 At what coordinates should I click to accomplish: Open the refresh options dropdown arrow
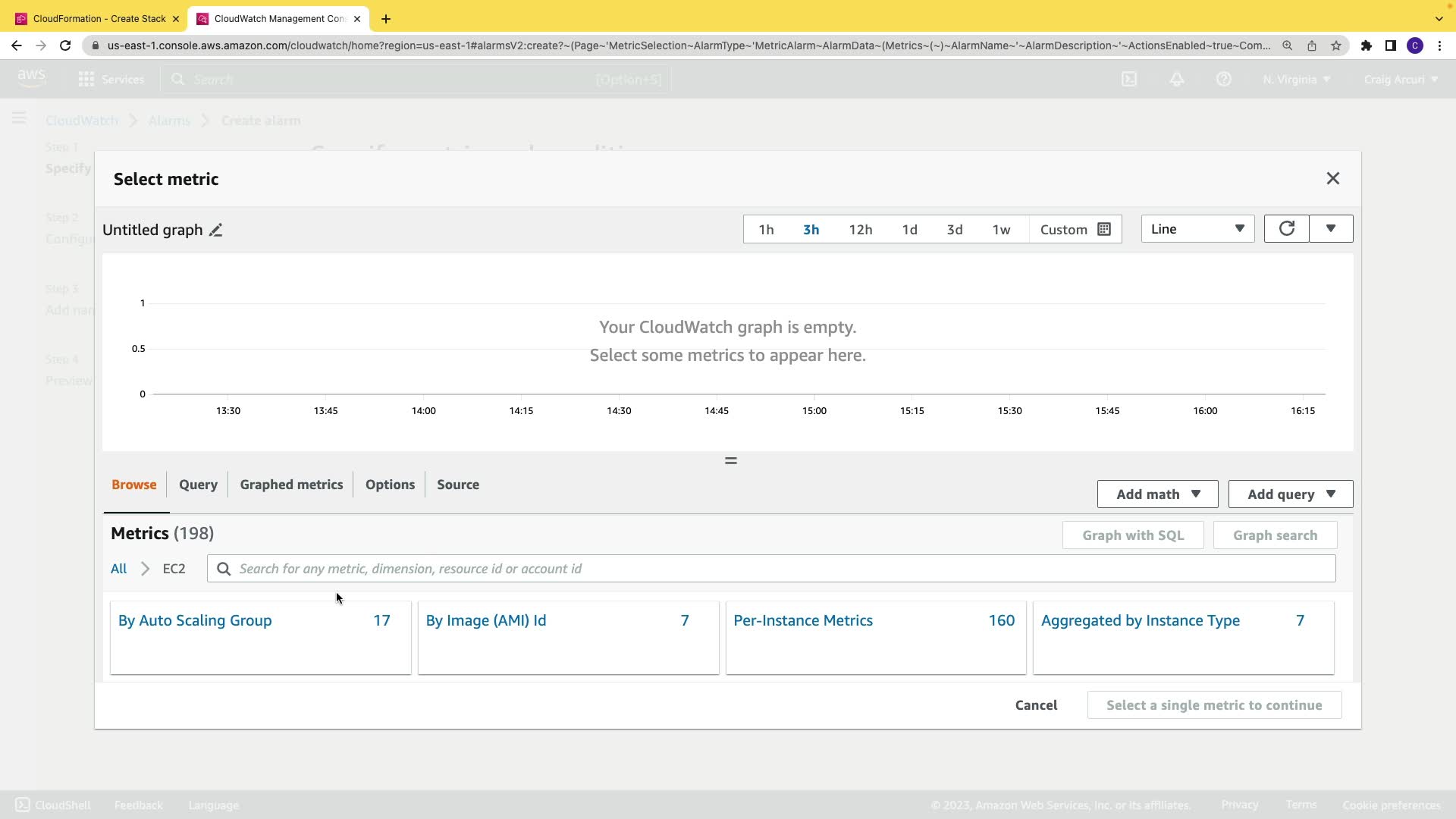point(1330,229)
